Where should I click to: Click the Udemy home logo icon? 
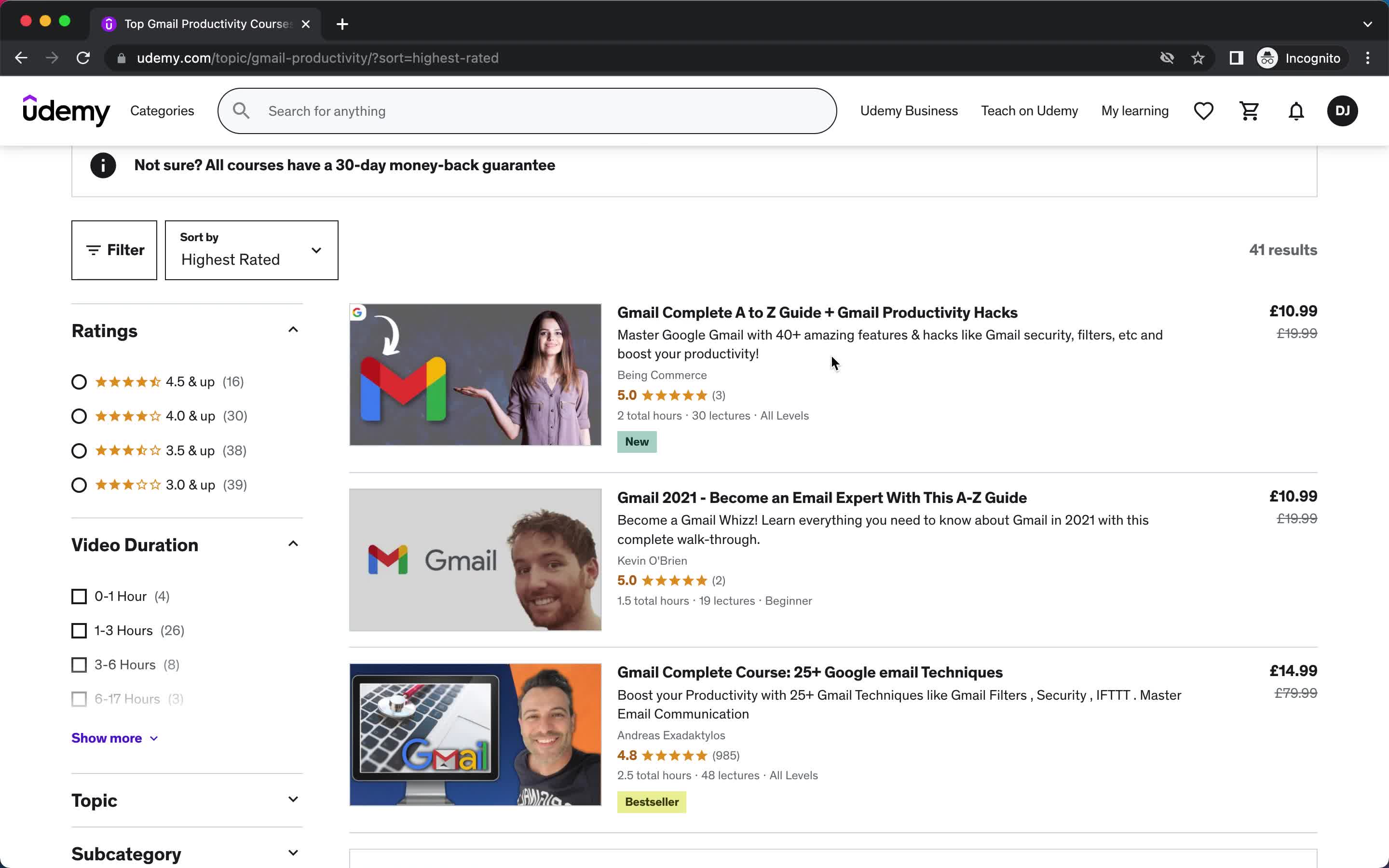pos(66,111)
